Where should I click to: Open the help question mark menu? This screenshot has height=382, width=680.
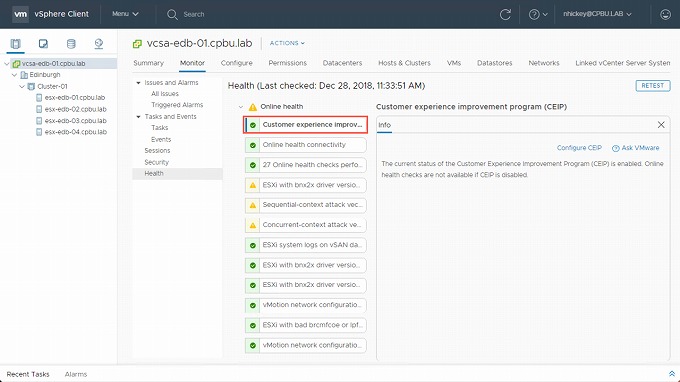(538, 14)
